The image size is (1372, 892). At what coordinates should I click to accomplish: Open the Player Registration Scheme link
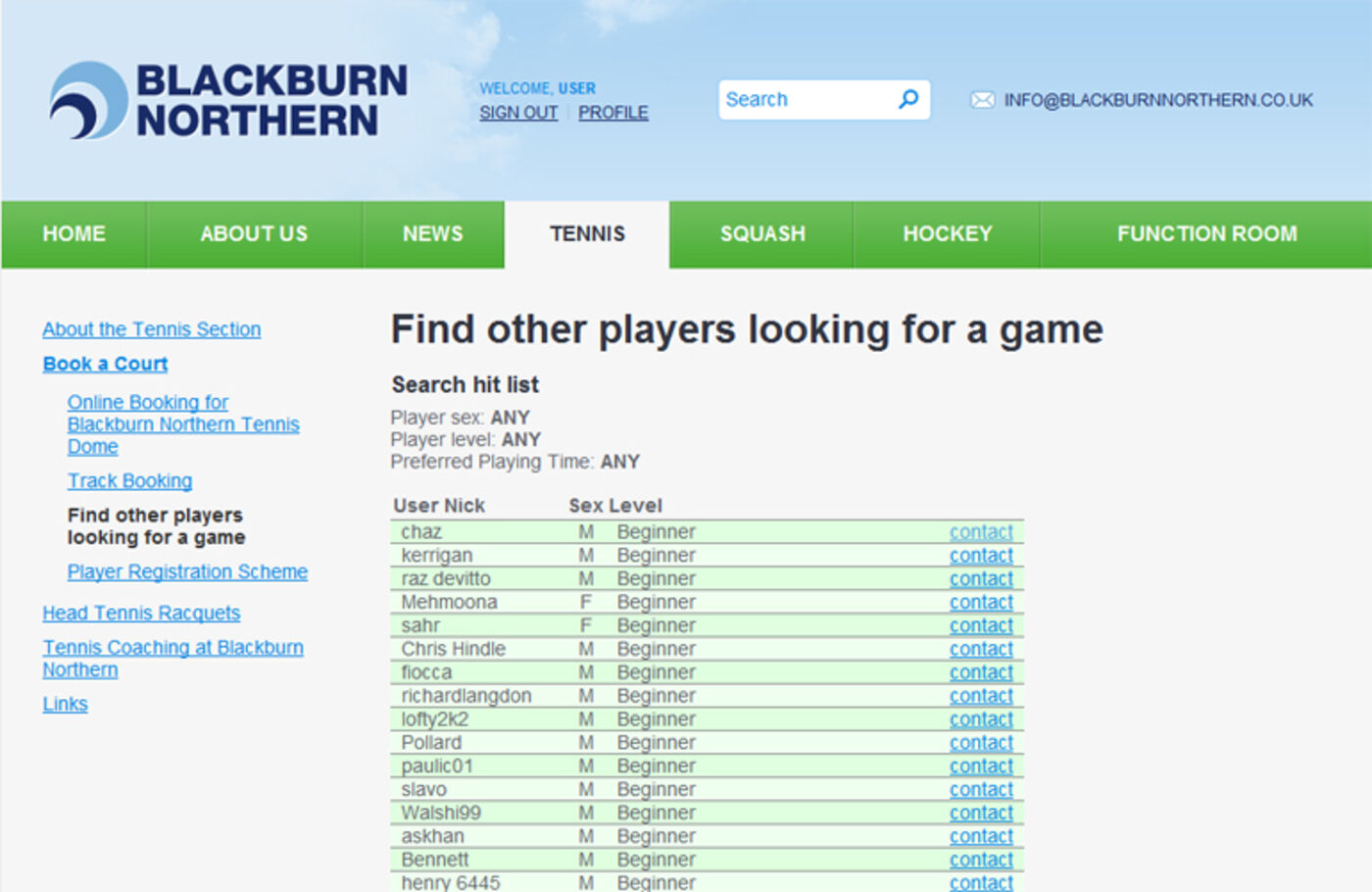pyautogui.click(x=187, y=571)
